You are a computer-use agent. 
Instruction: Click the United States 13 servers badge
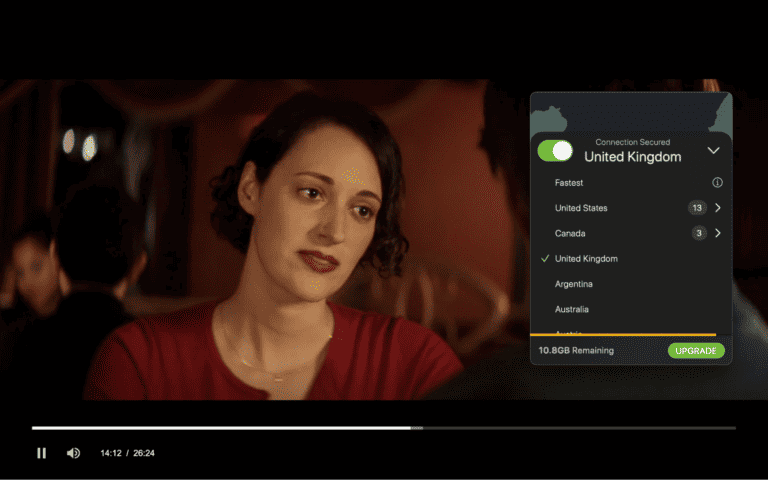click(x=697, y=208)
